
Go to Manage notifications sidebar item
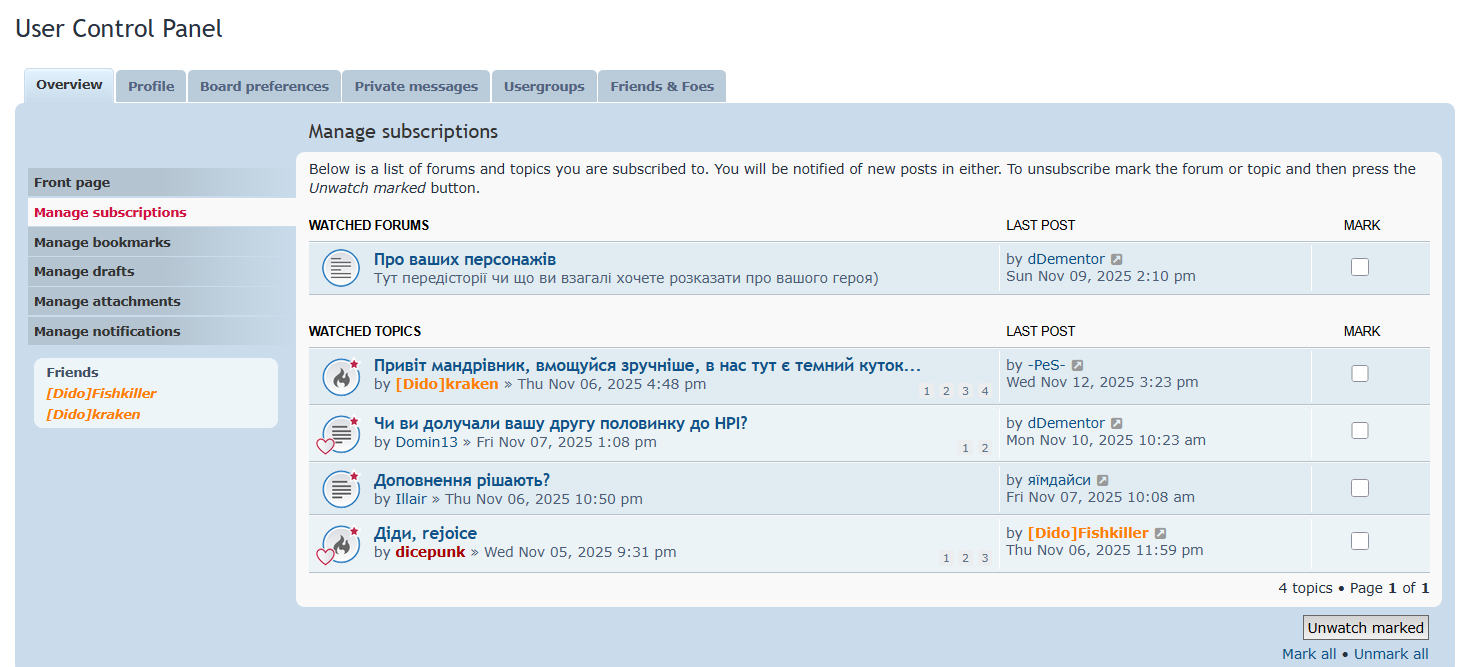coord(107,331)
